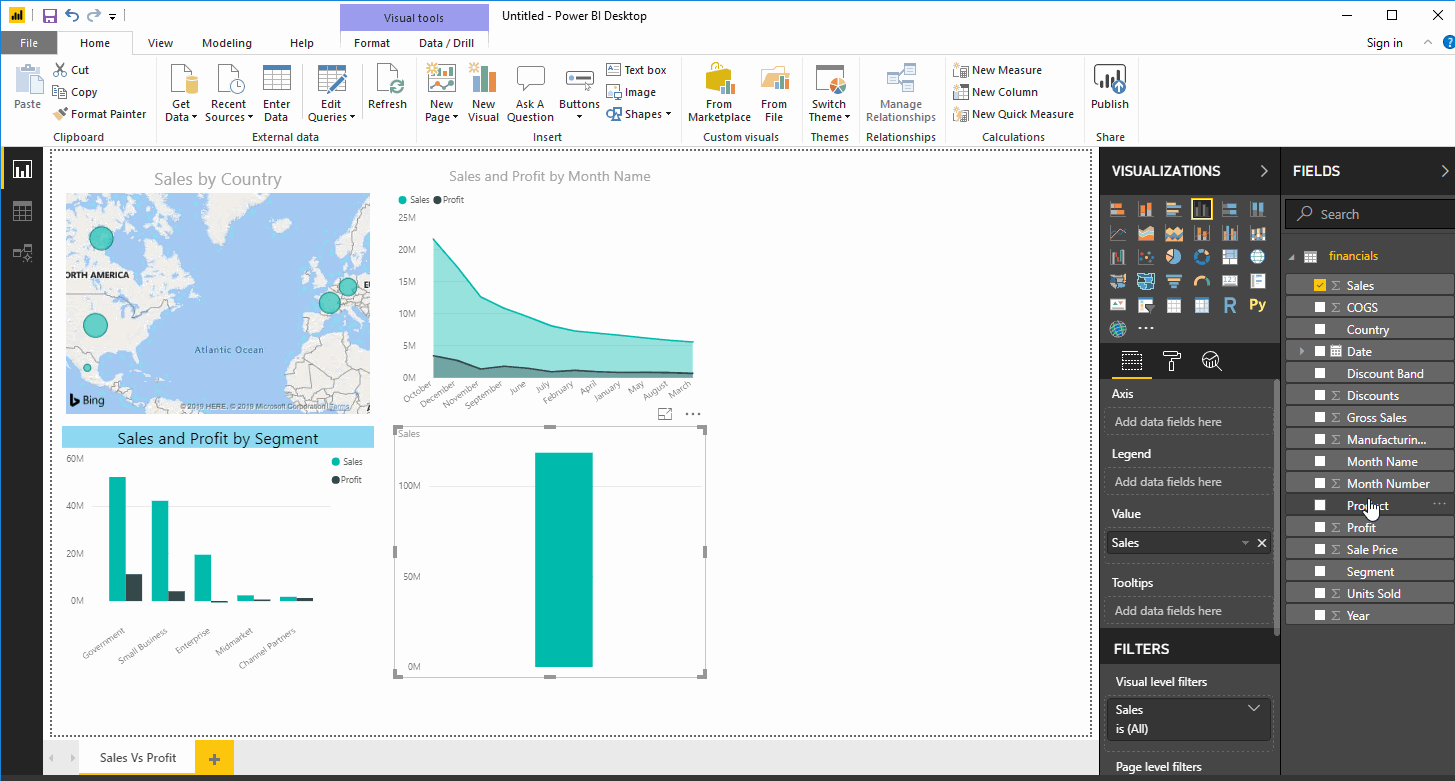1455x781 pixels.
Task: Tick the Gross Sales field checkbox
Action: click(x=1320, y=417)
